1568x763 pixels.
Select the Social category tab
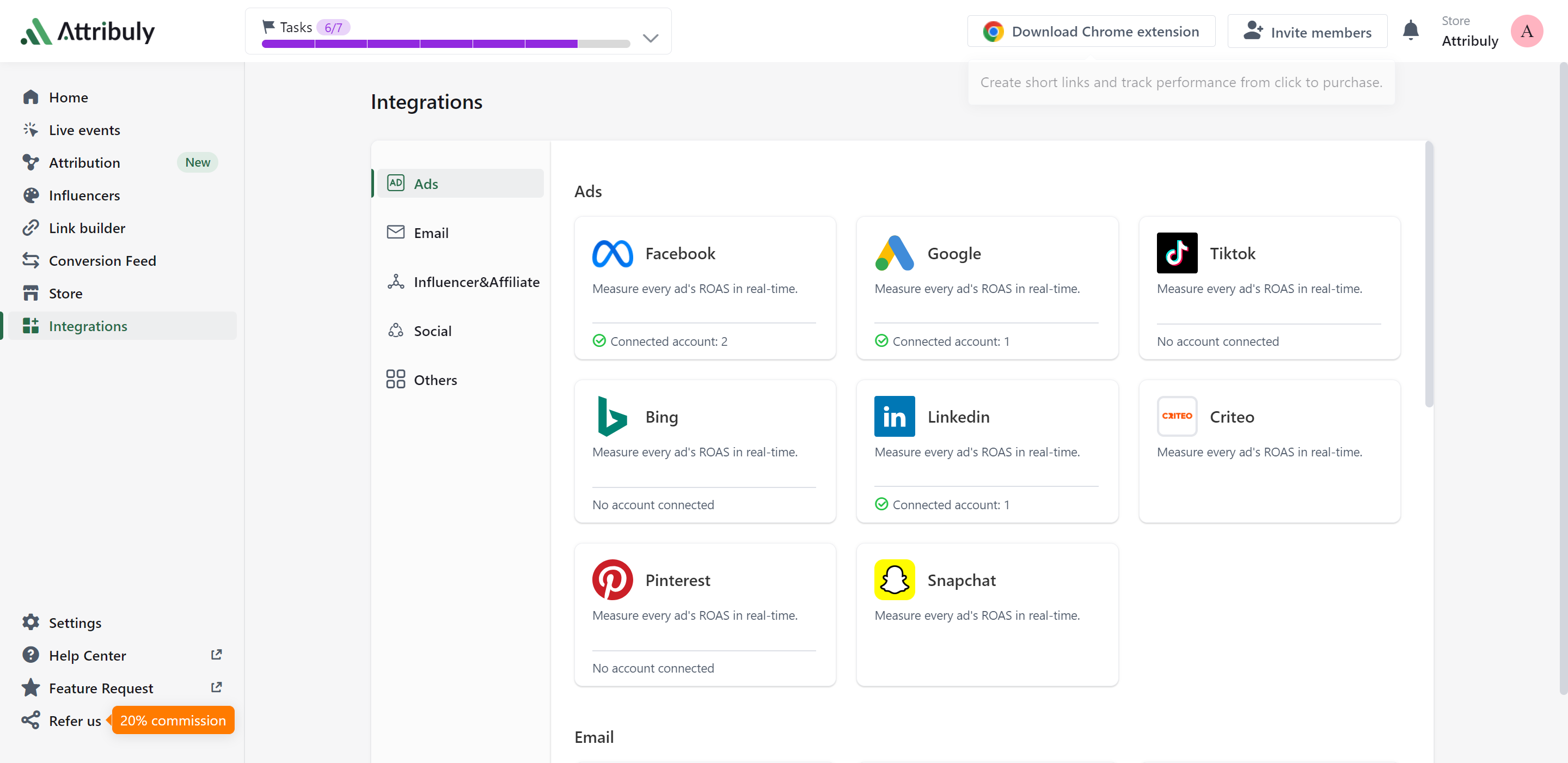click(x=460, y=331)
